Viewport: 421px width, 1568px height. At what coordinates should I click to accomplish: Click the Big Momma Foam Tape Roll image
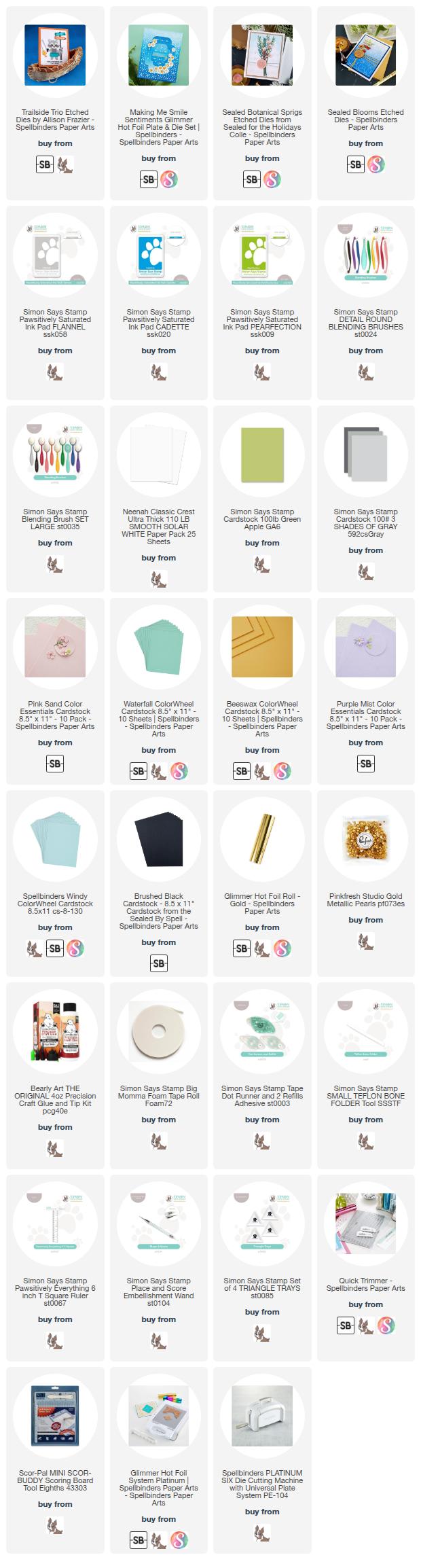pyautogui.click(x=159, y=1031)
